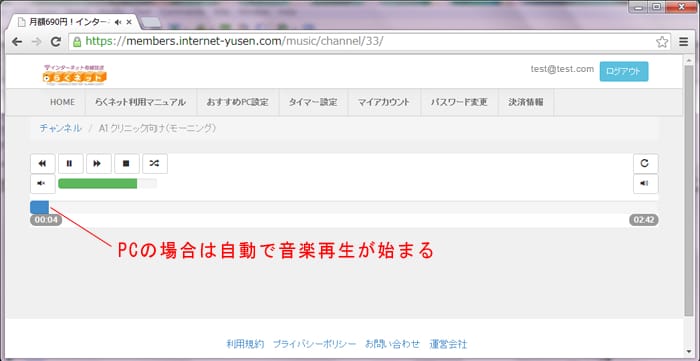Click the page document icon on tab
The height and width of the screenshot is (361, 700).
point(21,22)
